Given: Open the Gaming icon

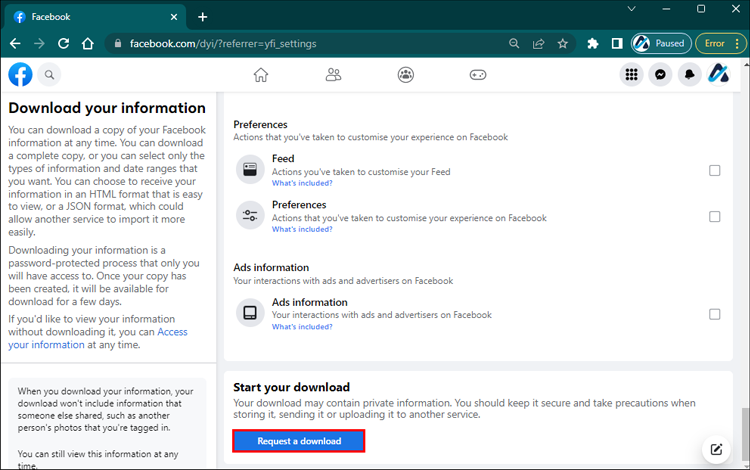Looking at the screenshot, I should click(x=478, y=74).
